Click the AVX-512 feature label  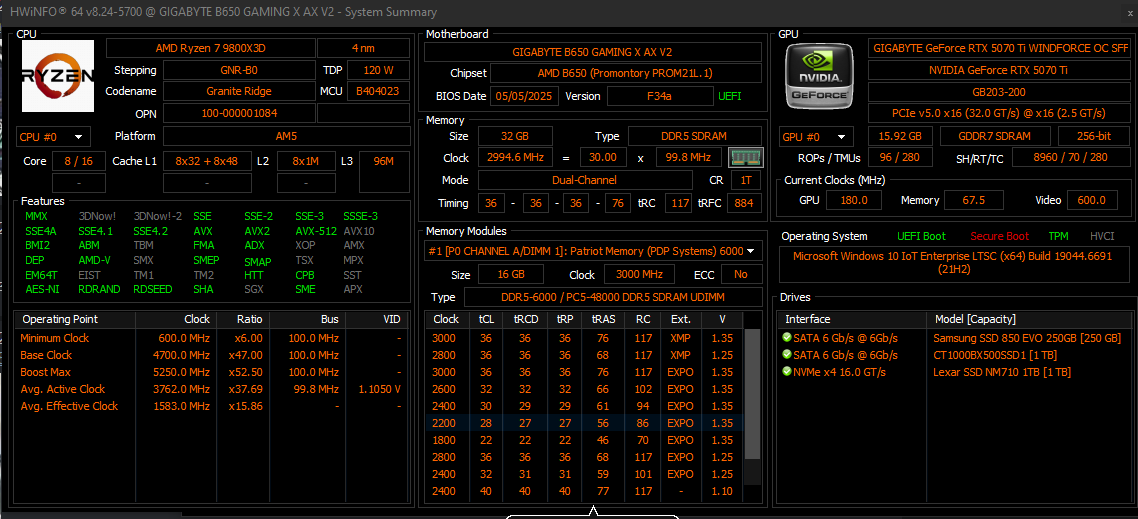point(316,232)
